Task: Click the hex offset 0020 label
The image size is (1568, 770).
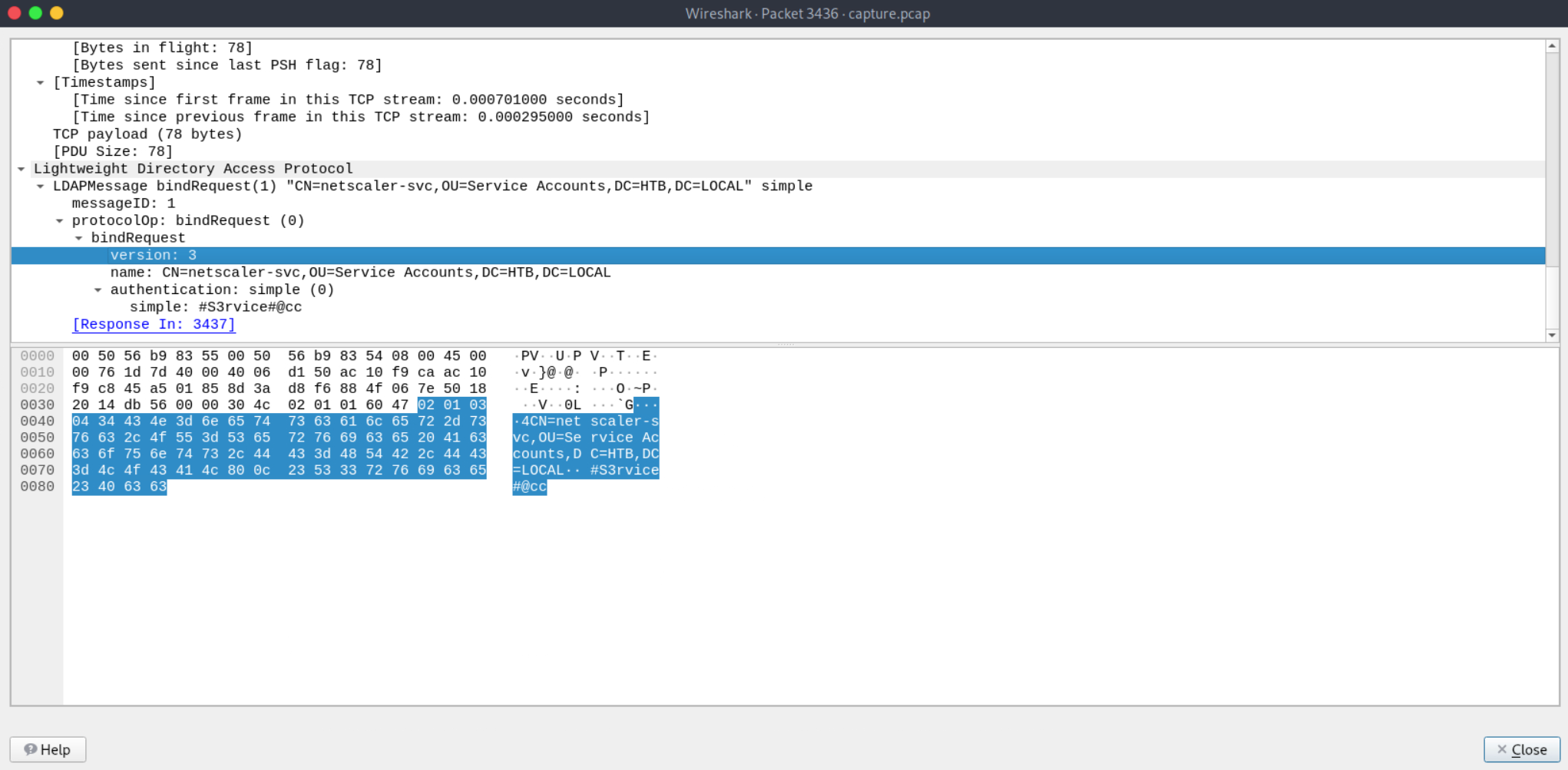Action: click(37, 388)
